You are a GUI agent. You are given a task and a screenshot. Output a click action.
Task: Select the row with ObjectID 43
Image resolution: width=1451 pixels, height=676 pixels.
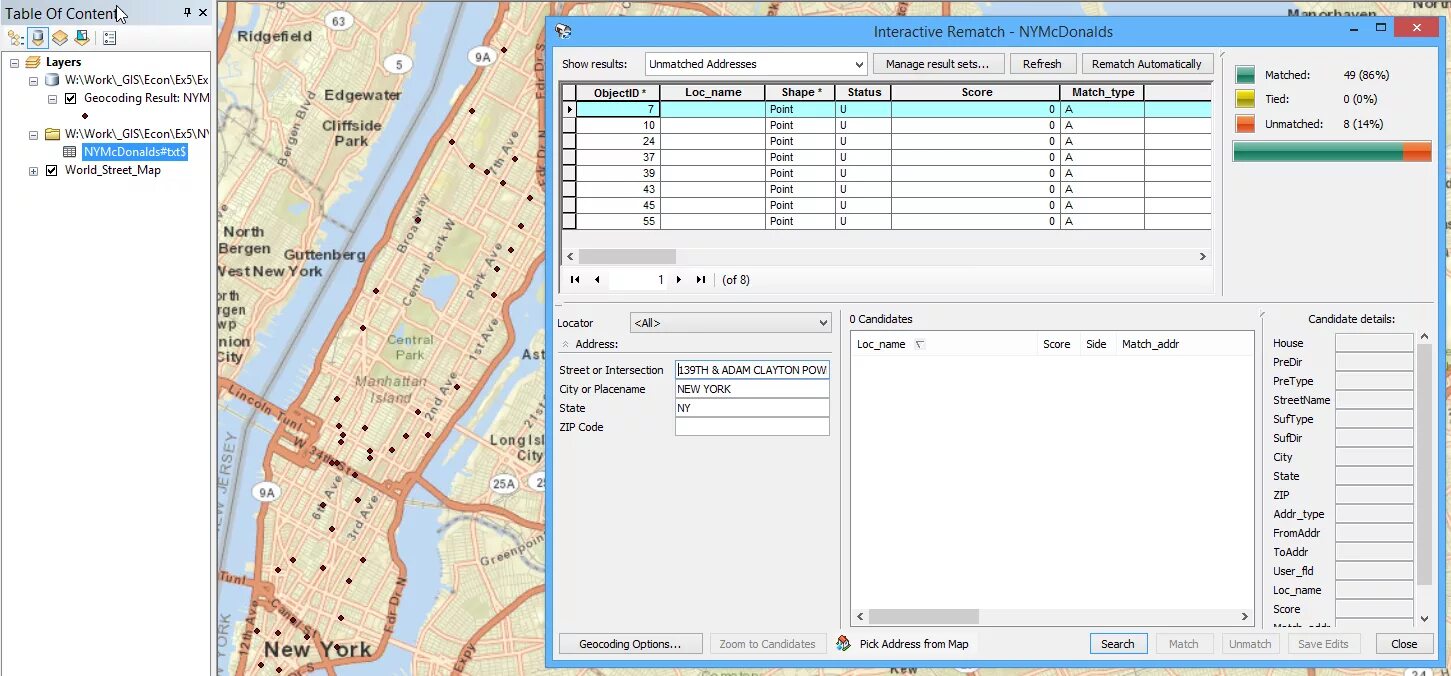coord(886,189)
